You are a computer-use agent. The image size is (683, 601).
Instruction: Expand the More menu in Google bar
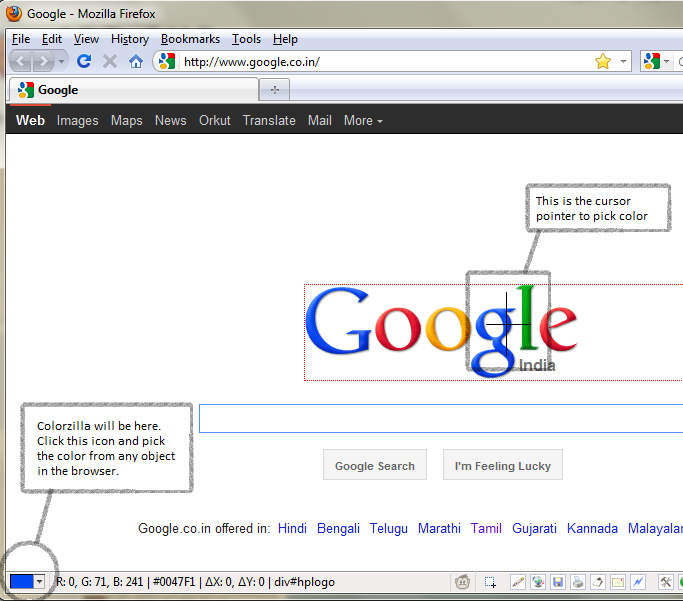click(x=363, y=121)
